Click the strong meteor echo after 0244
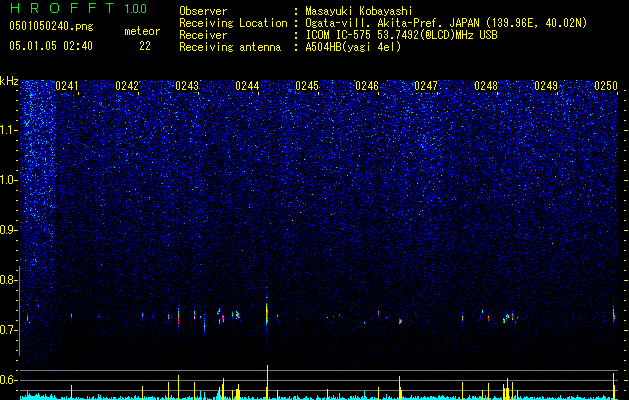Screen dimensions: 629x400 point(267,314)
